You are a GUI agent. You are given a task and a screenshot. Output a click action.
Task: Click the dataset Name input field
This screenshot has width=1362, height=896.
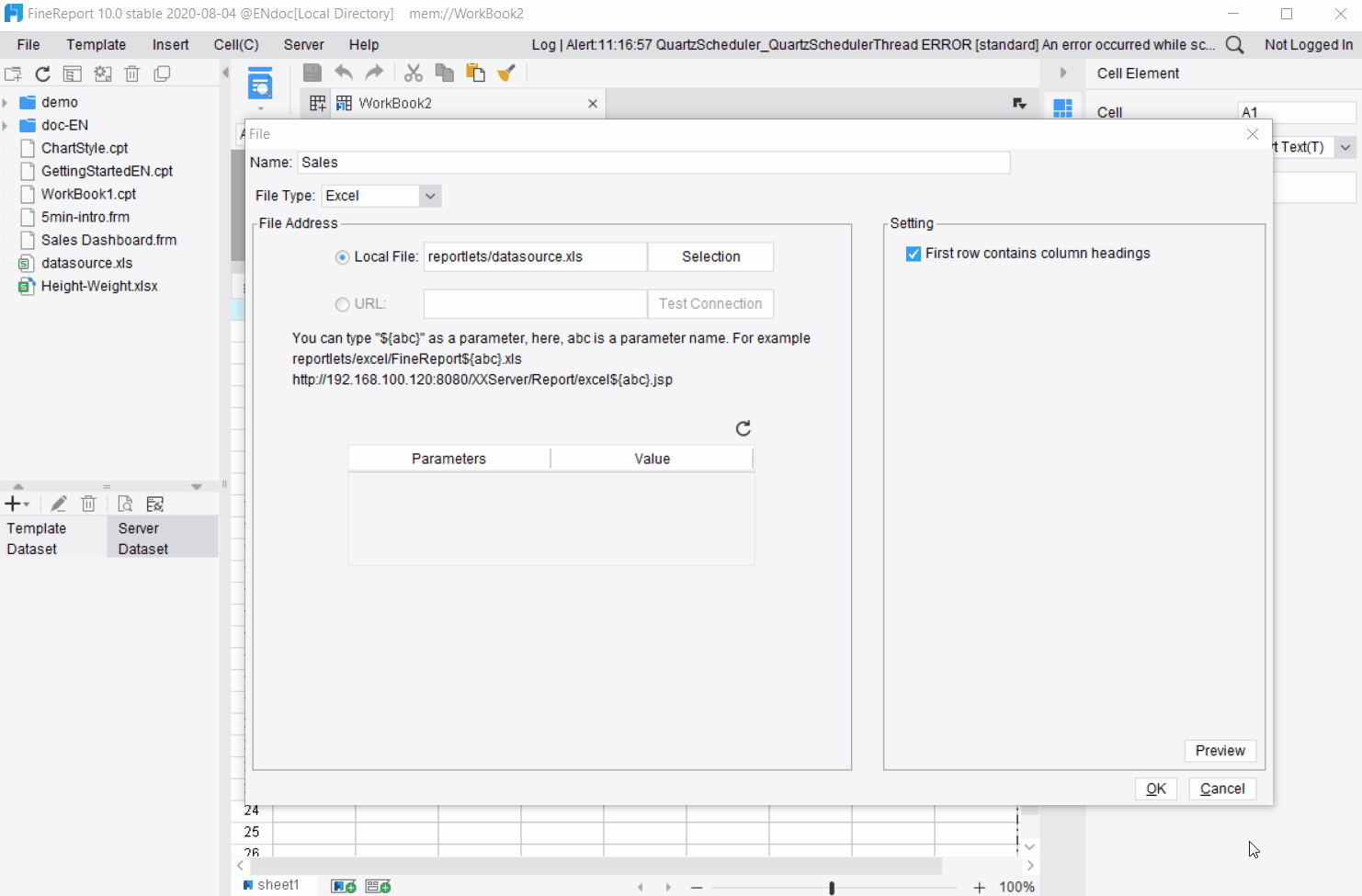click(x=654, y=163)
